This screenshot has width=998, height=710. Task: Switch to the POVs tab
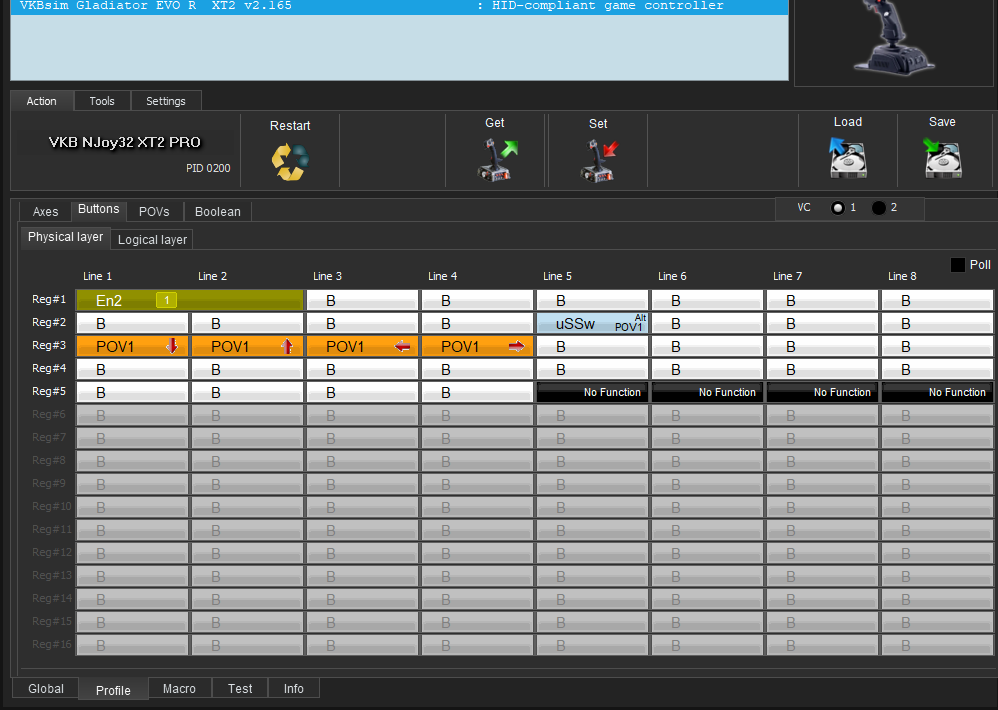[x=154, y=212]
